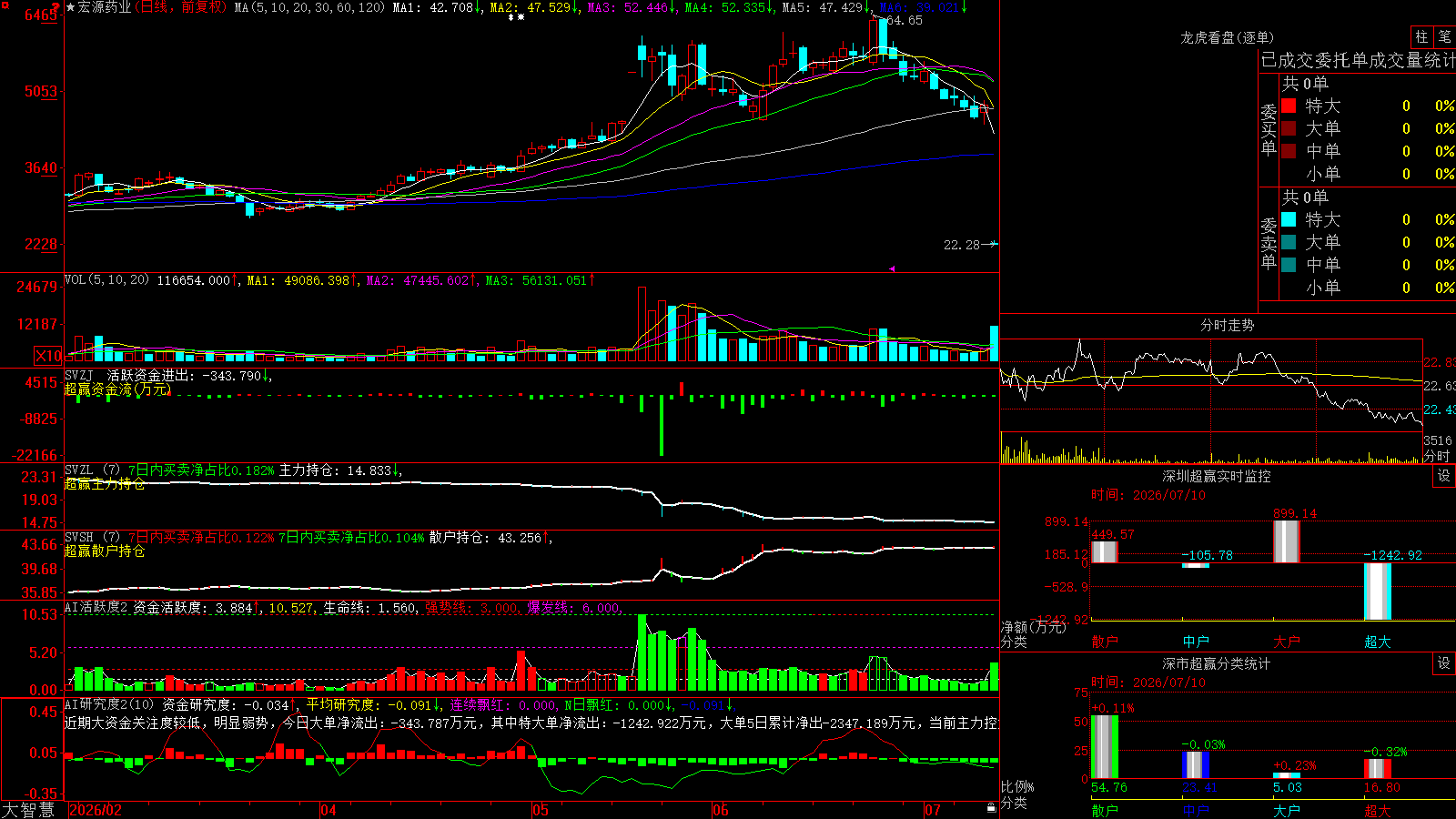This screenshot has width=1456, height=819.
Task: Select the 06 month marker on the time axis
Action: click(721, 810)
